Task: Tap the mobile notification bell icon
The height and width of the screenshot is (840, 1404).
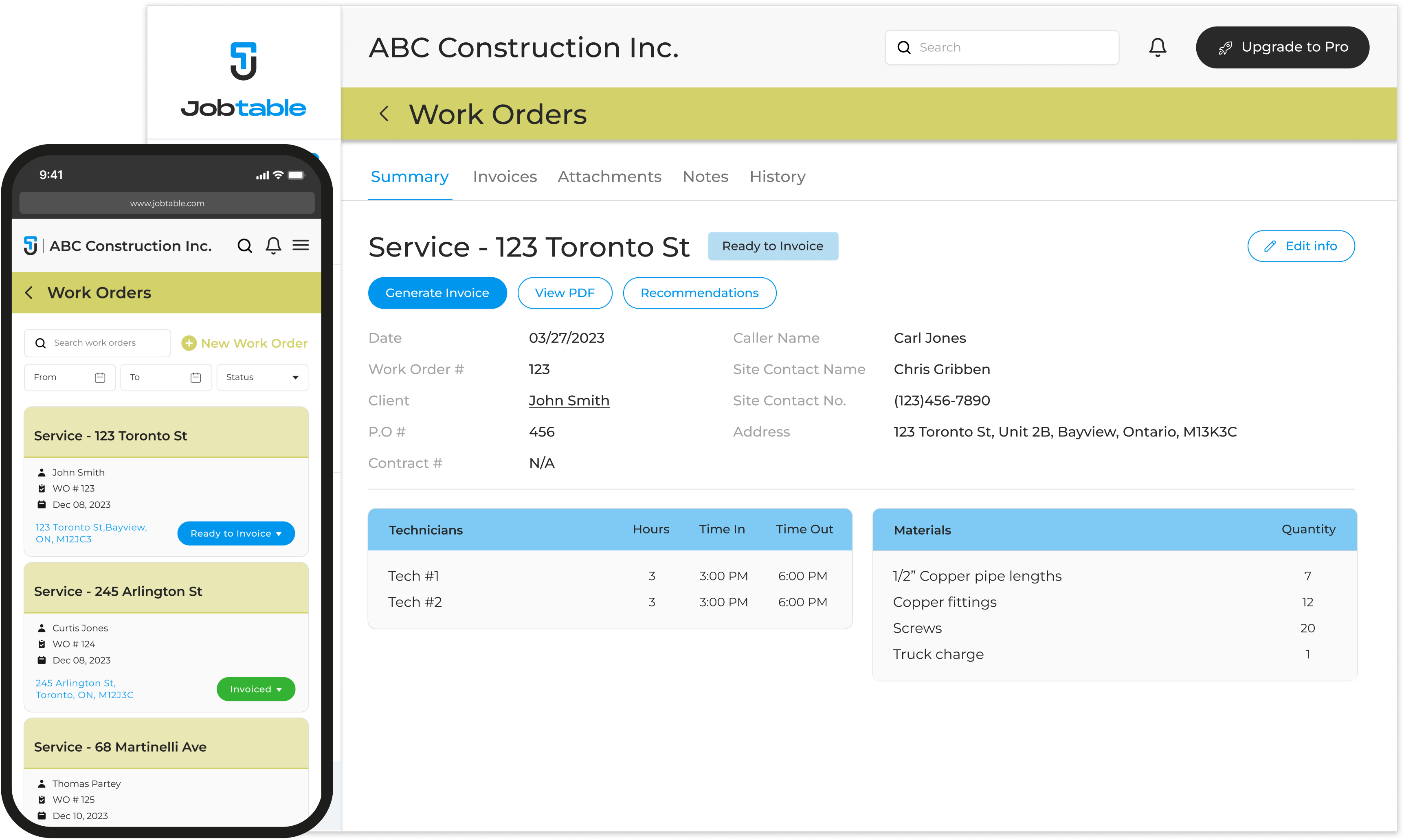Action: click(x=273, y=246)
